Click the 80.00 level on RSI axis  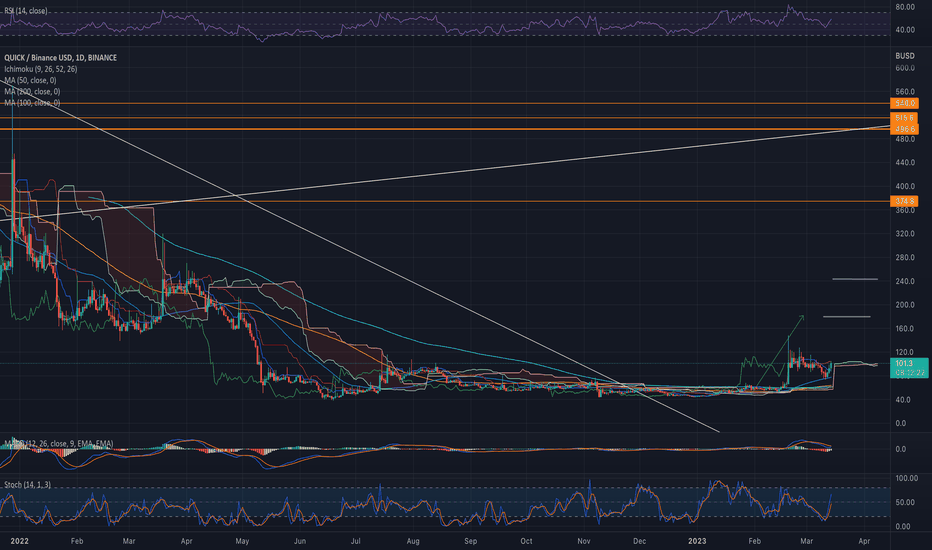(905, 7)
